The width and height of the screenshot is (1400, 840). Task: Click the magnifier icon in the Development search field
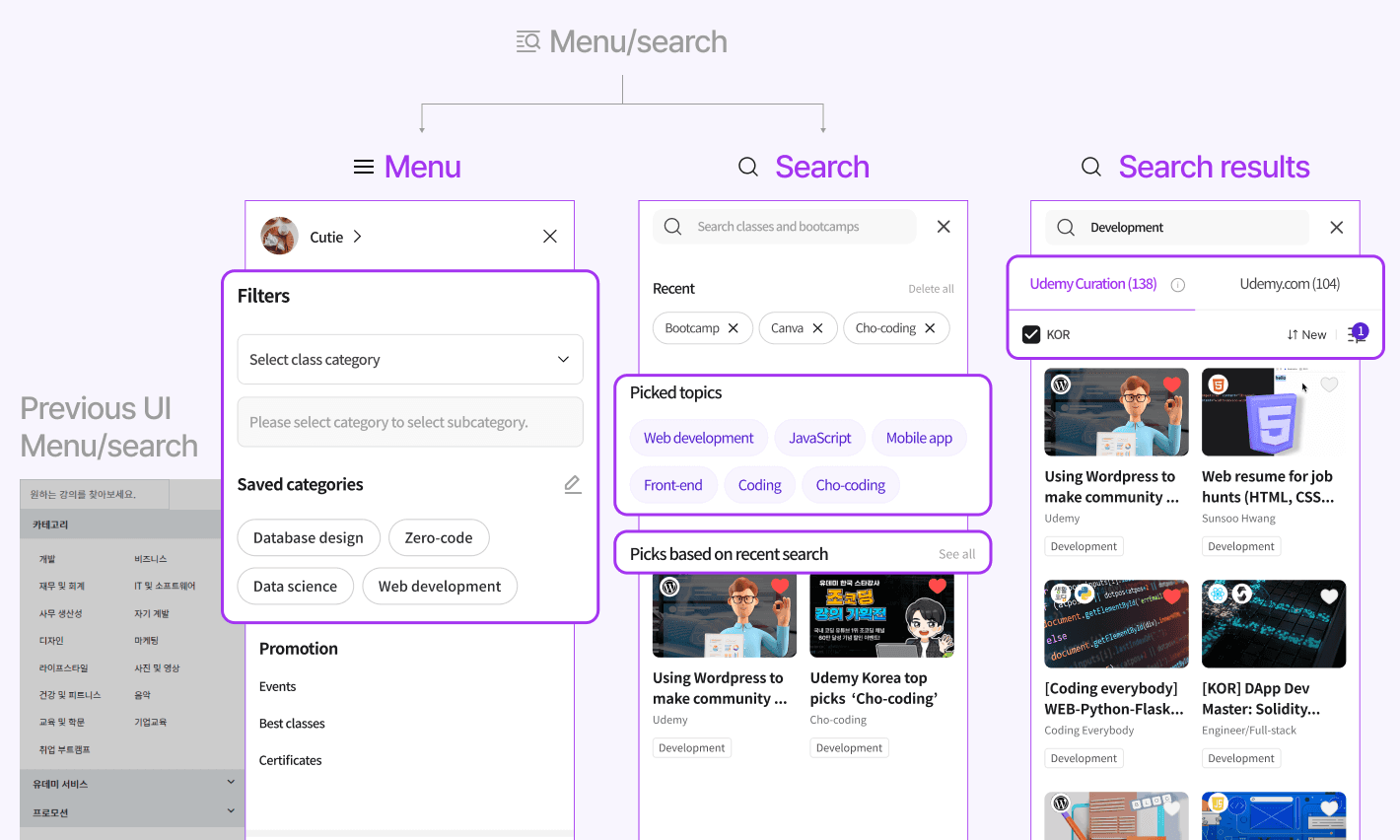coord(1066,228)
